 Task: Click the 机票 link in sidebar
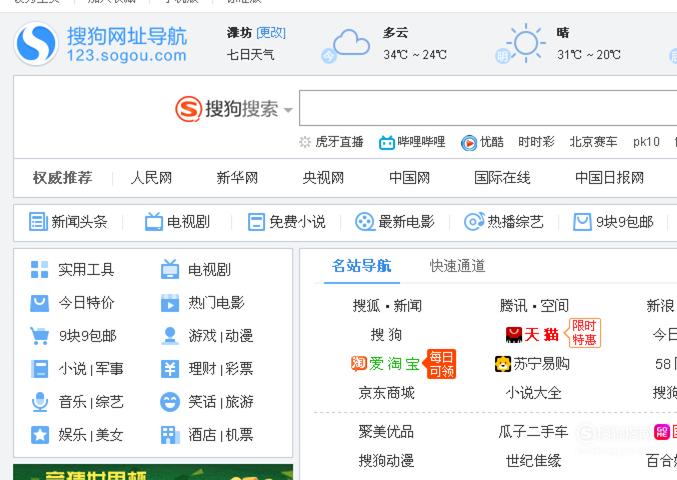coord(239,435)
